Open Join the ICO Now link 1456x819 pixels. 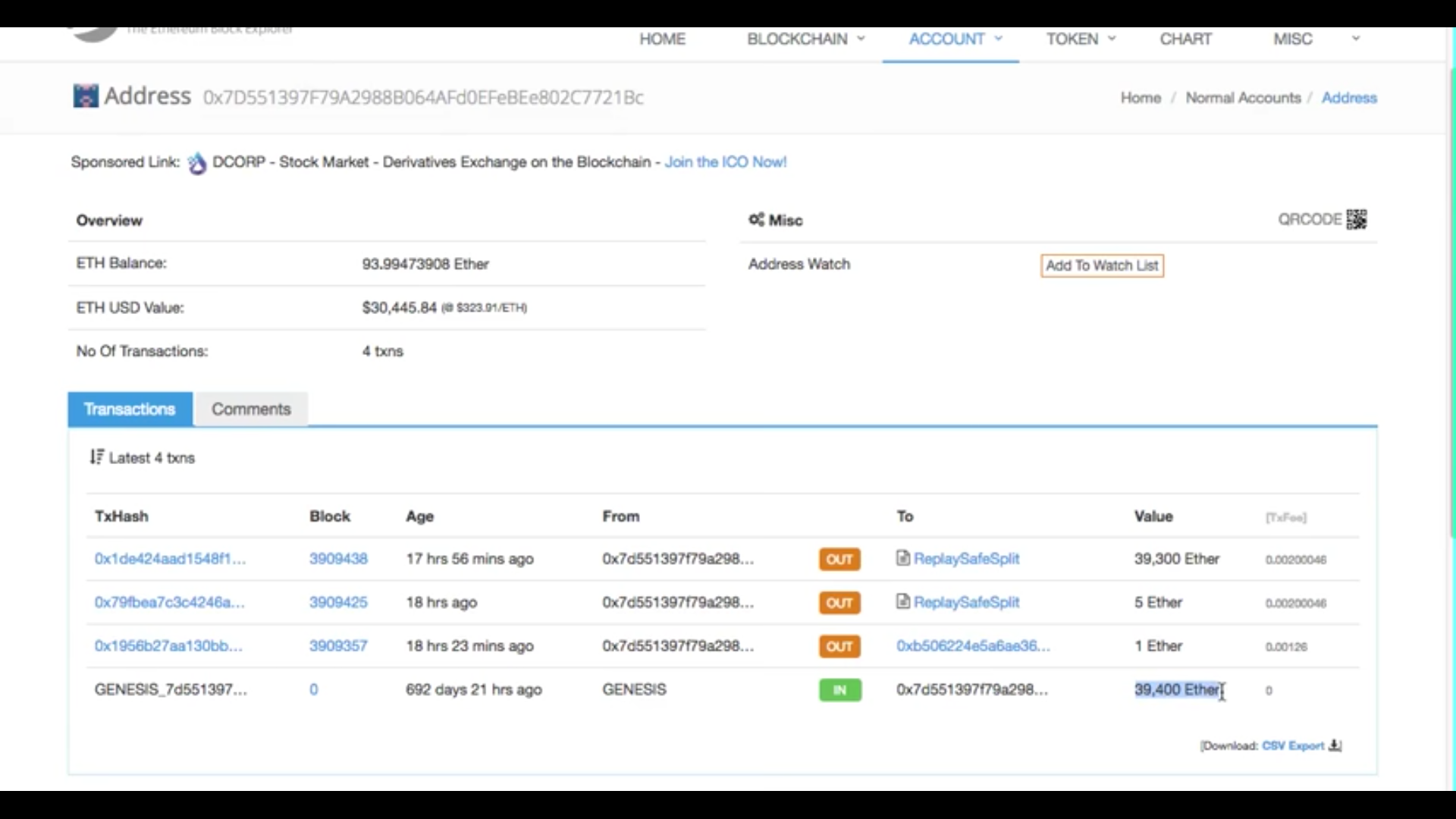pos(725,162)
